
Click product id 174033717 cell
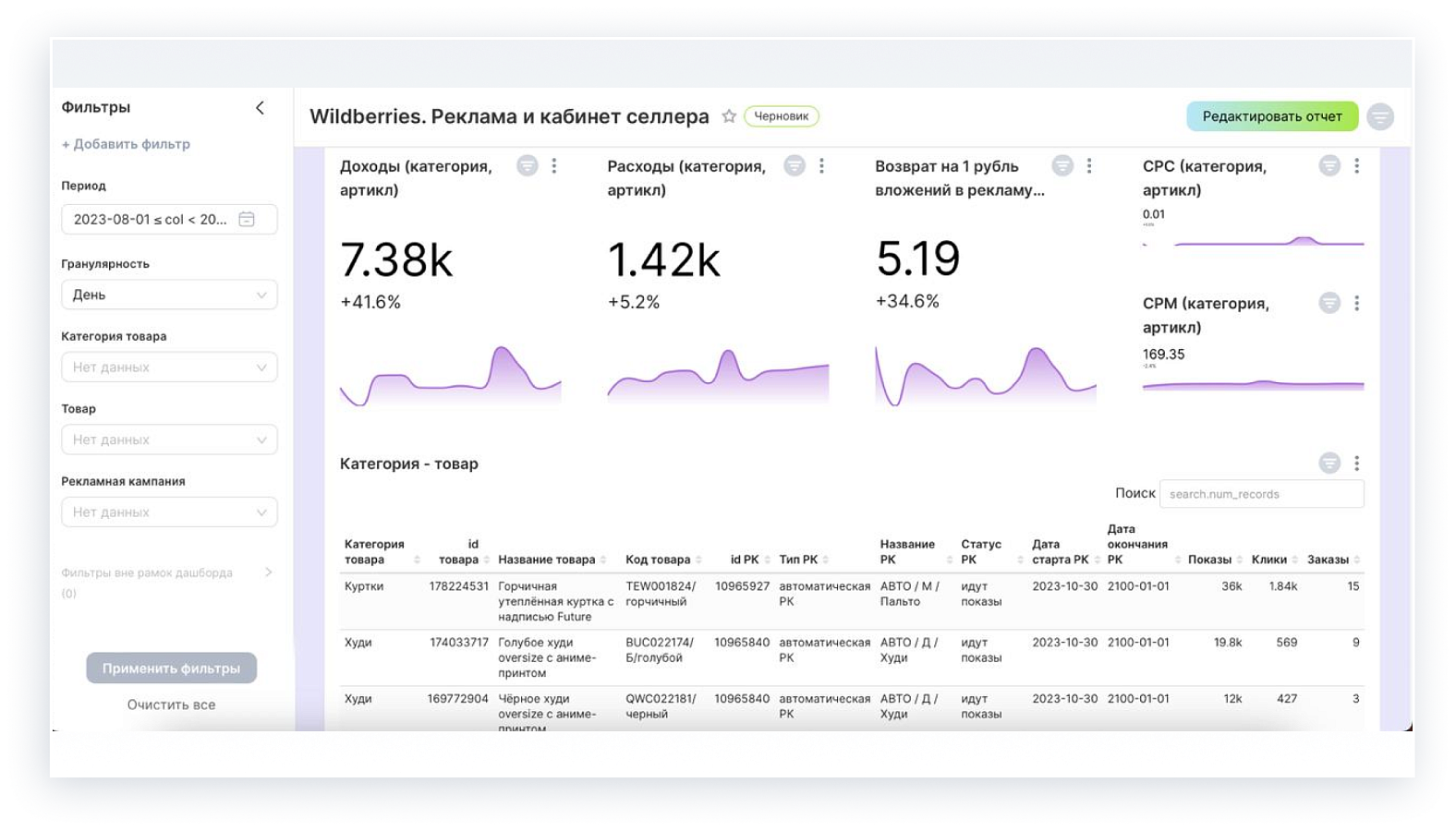click(x=458, y=643)
